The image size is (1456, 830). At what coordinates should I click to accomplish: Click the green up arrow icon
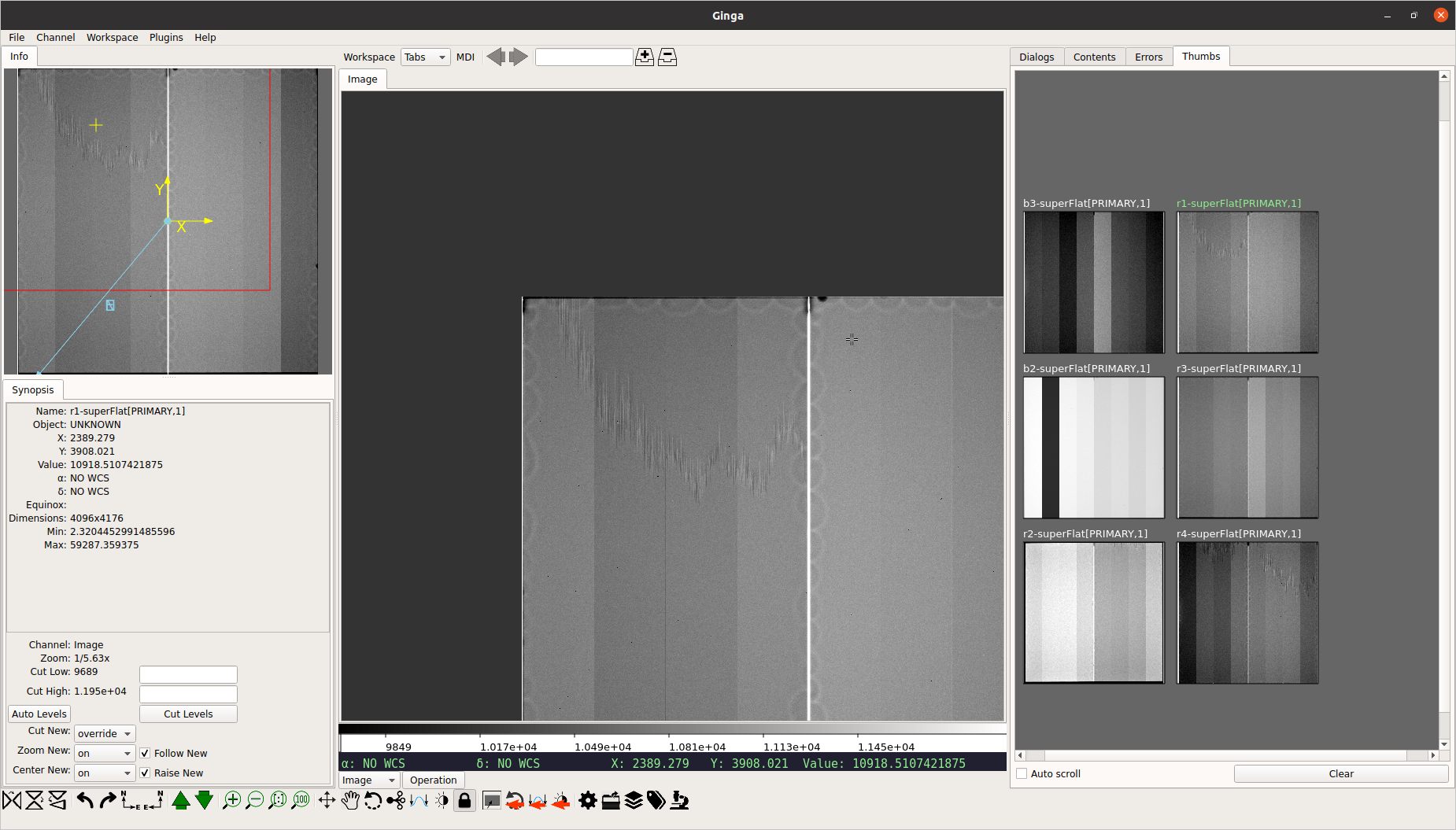pos(181,801)
